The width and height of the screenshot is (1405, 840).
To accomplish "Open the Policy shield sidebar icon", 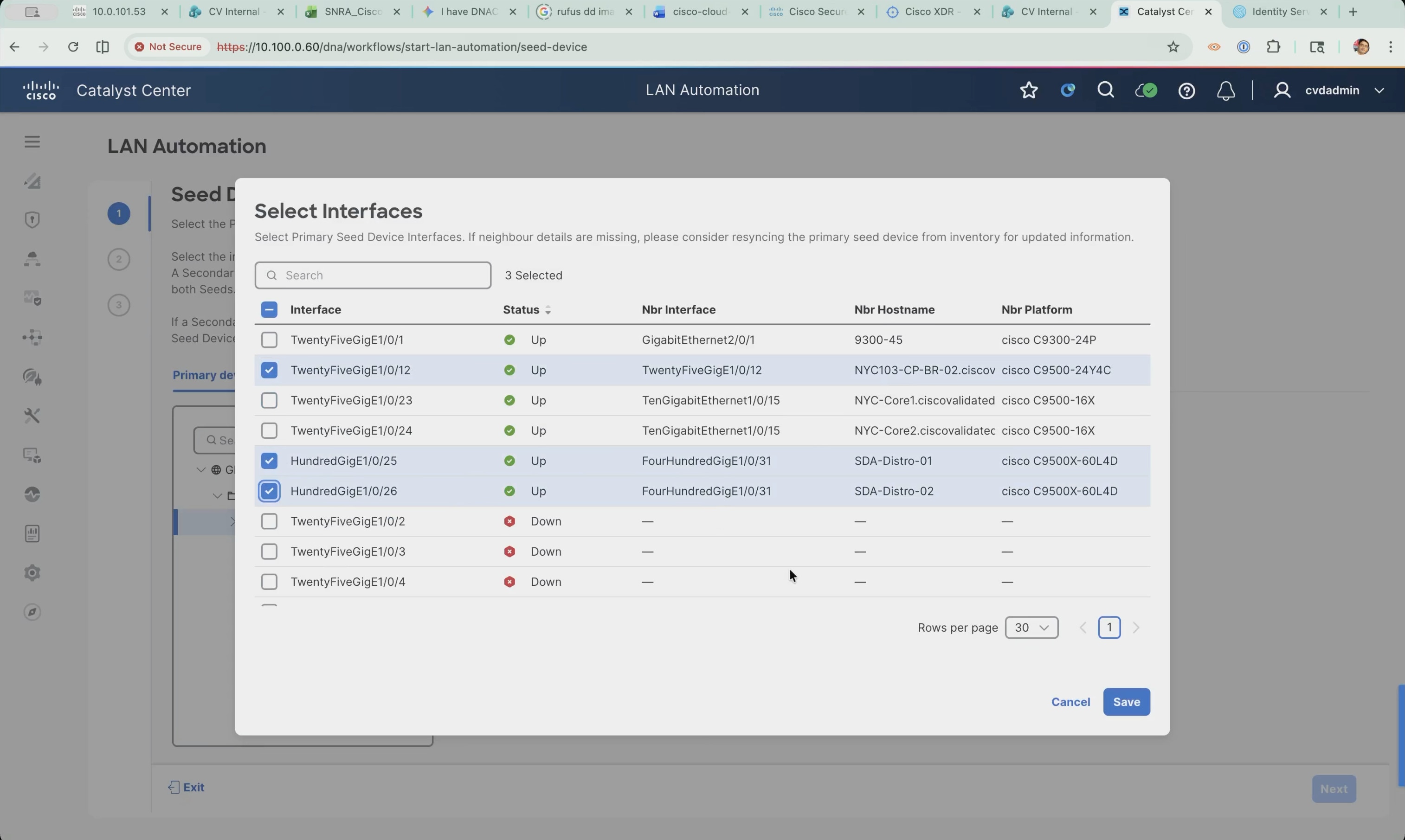I will 32,219.
